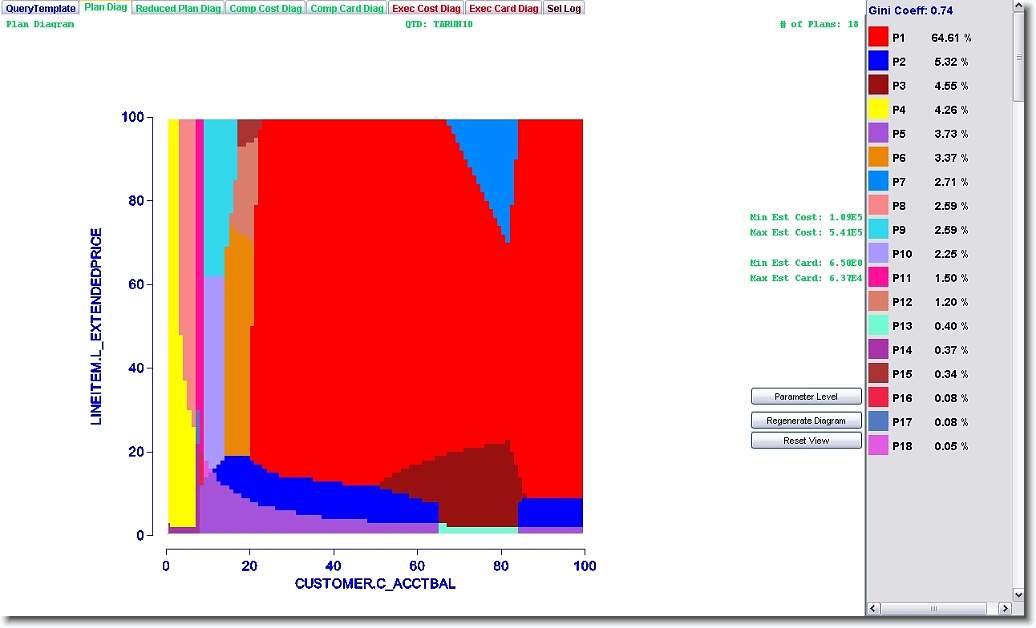Click the P18 legend color swatch
This screenshot has height=628, width=1036.
(x=878, y=446)
